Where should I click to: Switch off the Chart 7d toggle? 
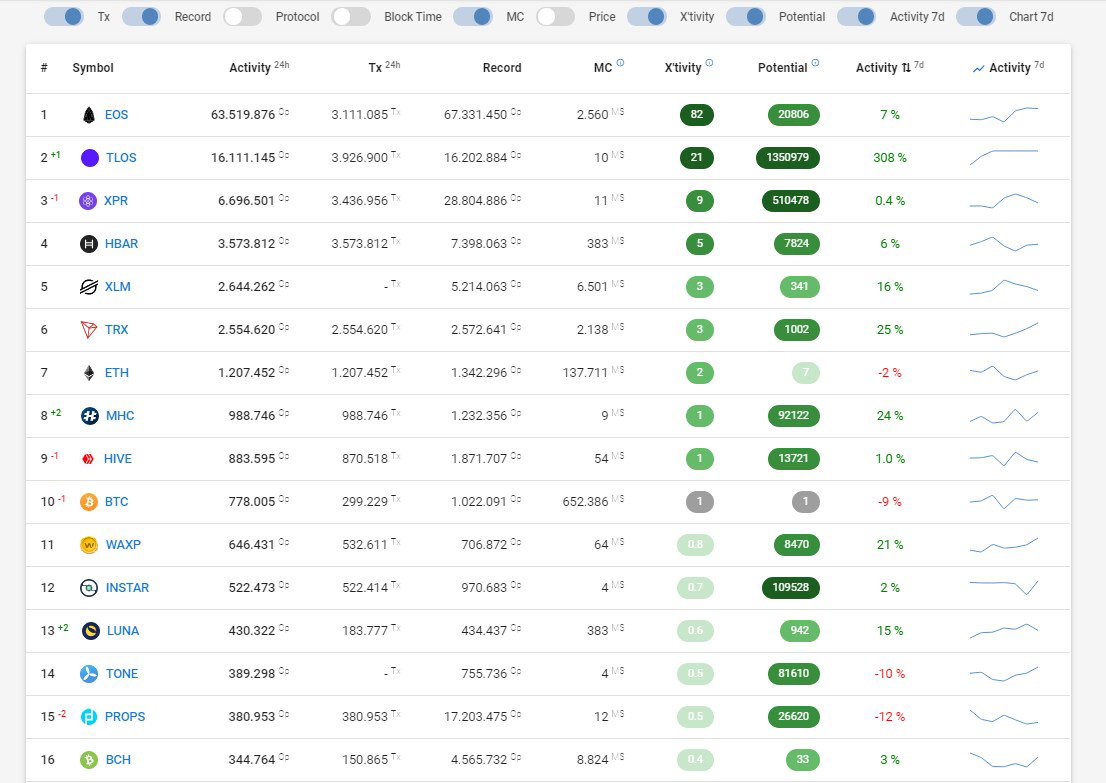coord(976,16)
